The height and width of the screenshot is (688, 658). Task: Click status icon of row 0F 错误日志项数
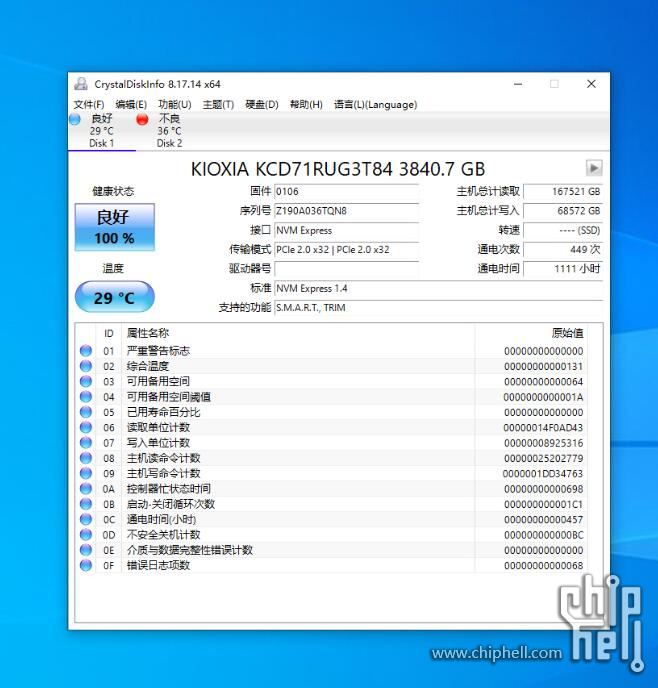point(86,565)
